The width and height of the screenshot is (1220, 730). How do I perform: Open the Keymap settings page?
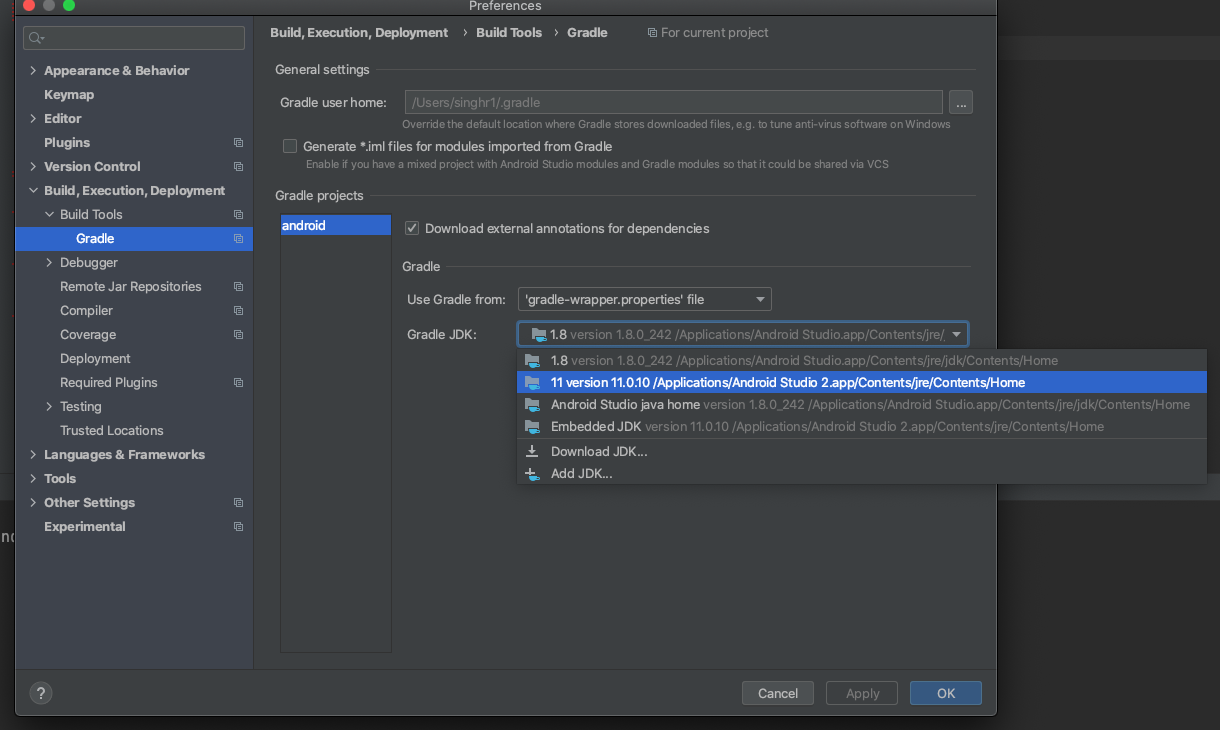(x=69, y=95)
